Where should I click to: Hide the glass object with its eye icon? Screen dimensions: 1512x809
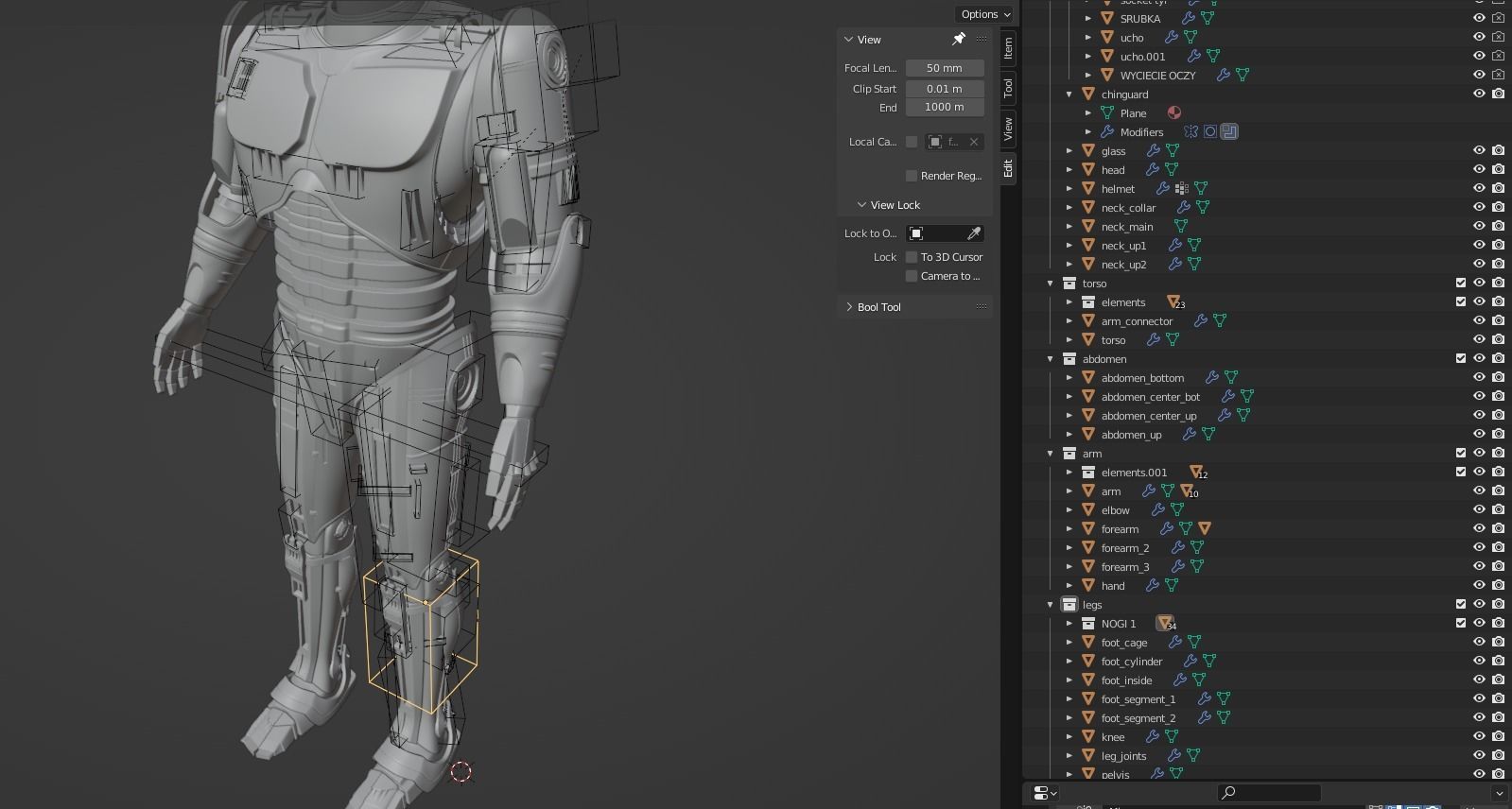[x=1480, y=150]
